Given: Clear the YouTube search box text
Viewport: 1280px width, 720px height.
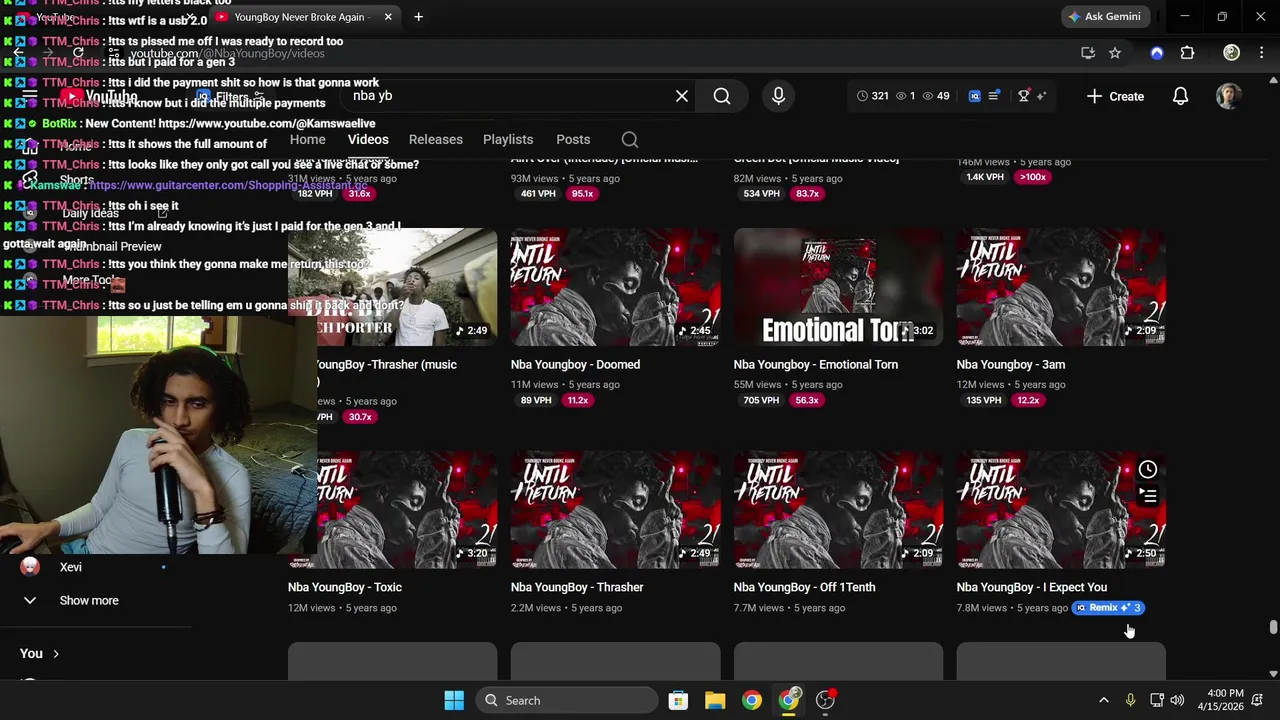Looking at the screenshot, I should [x=682, y=96].
